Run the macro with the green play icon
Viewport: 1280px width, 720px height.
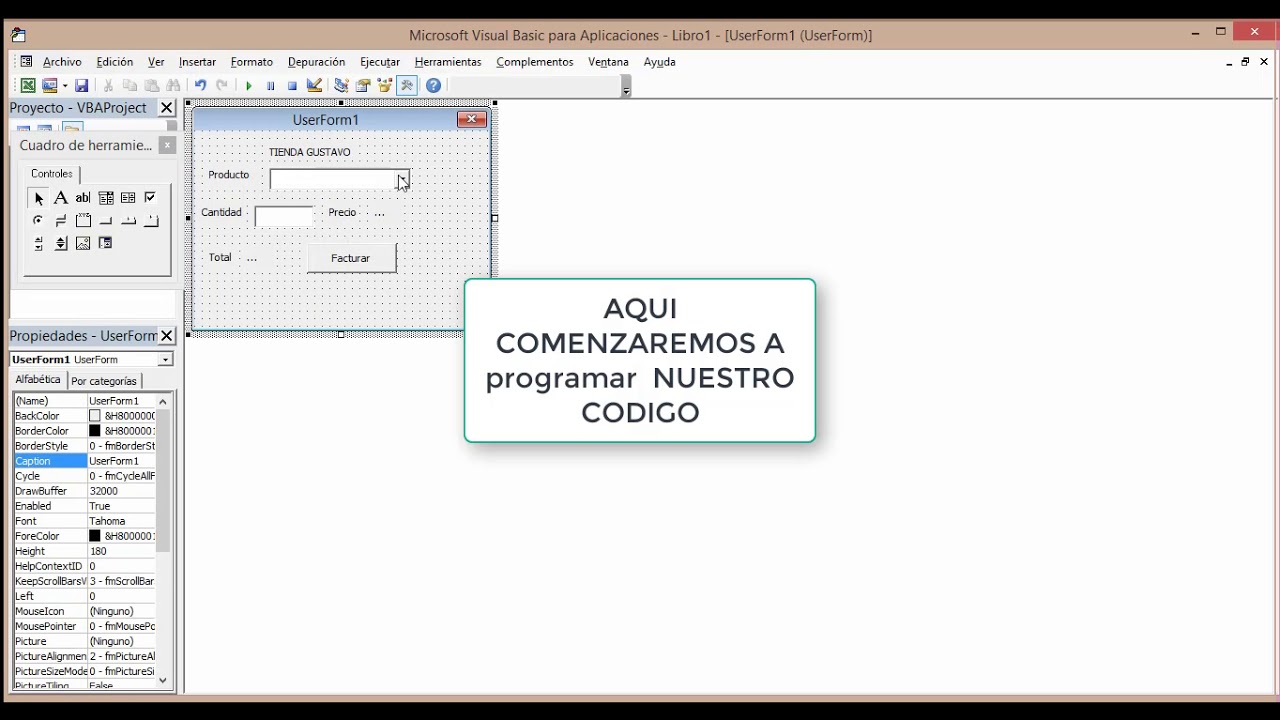(x=248, y=86)
